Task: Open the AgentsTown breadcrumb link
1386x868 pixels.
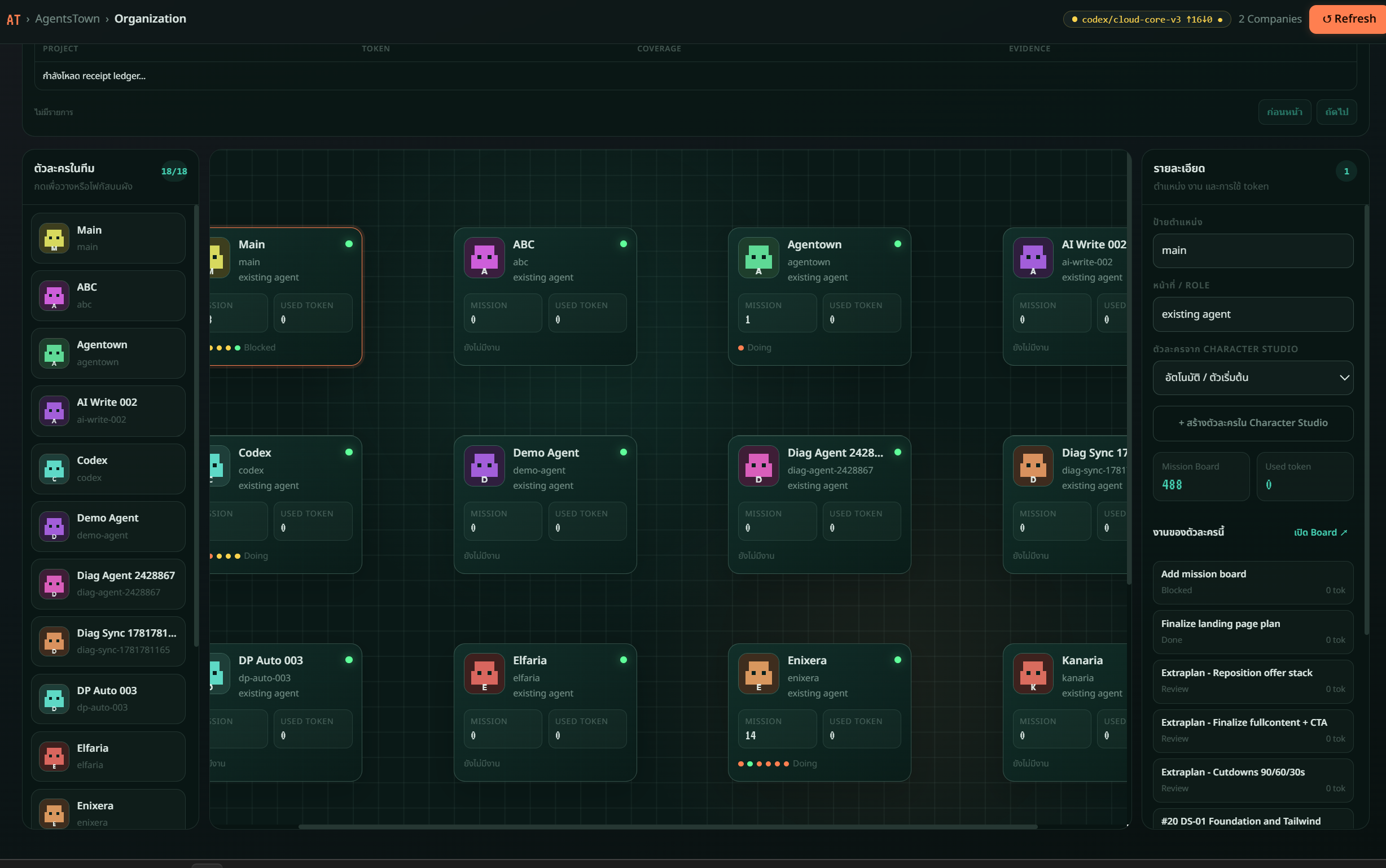Action: [67, 19]
